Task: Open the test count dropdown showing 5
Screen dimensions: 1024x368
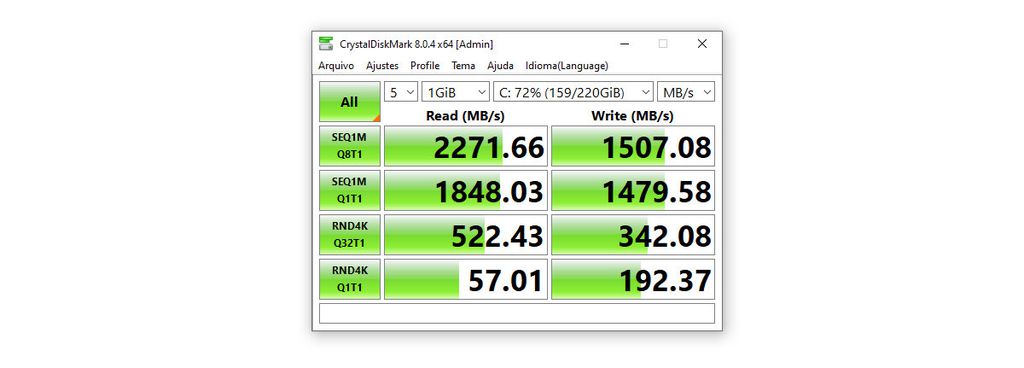Action: pos(401,92)
